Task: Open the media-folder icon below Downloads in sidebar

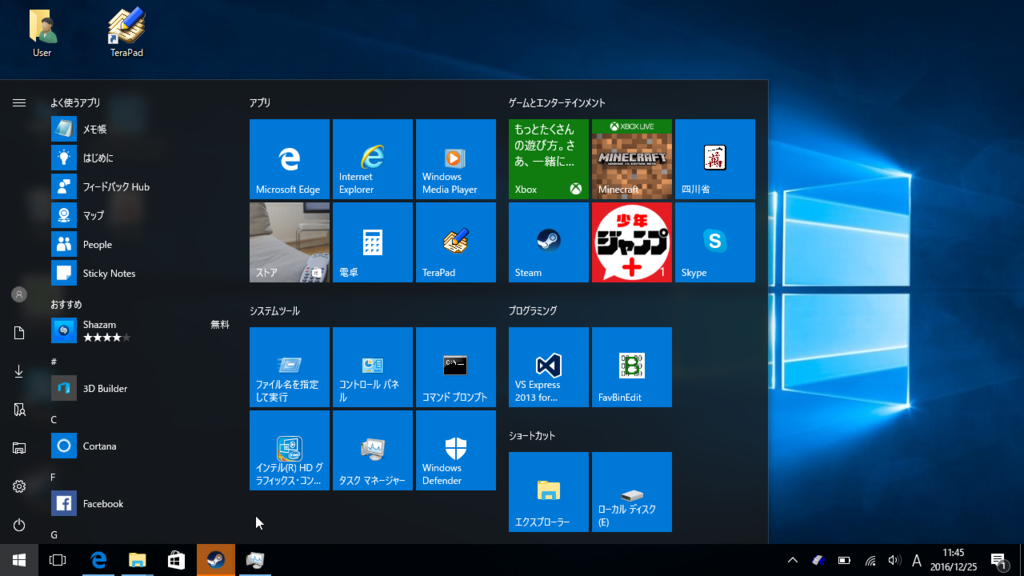Action: pos(19,409)
